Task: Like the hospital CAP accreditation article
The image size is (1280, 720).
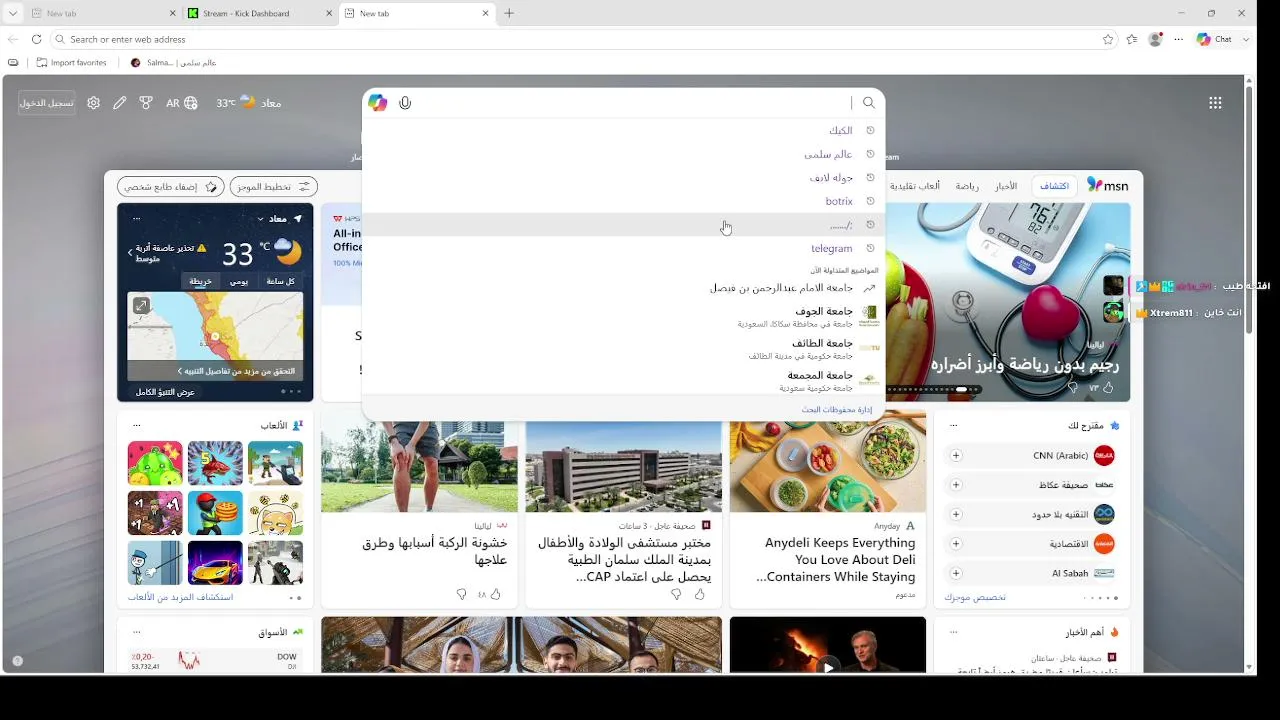Action: [x=699, y=594]
